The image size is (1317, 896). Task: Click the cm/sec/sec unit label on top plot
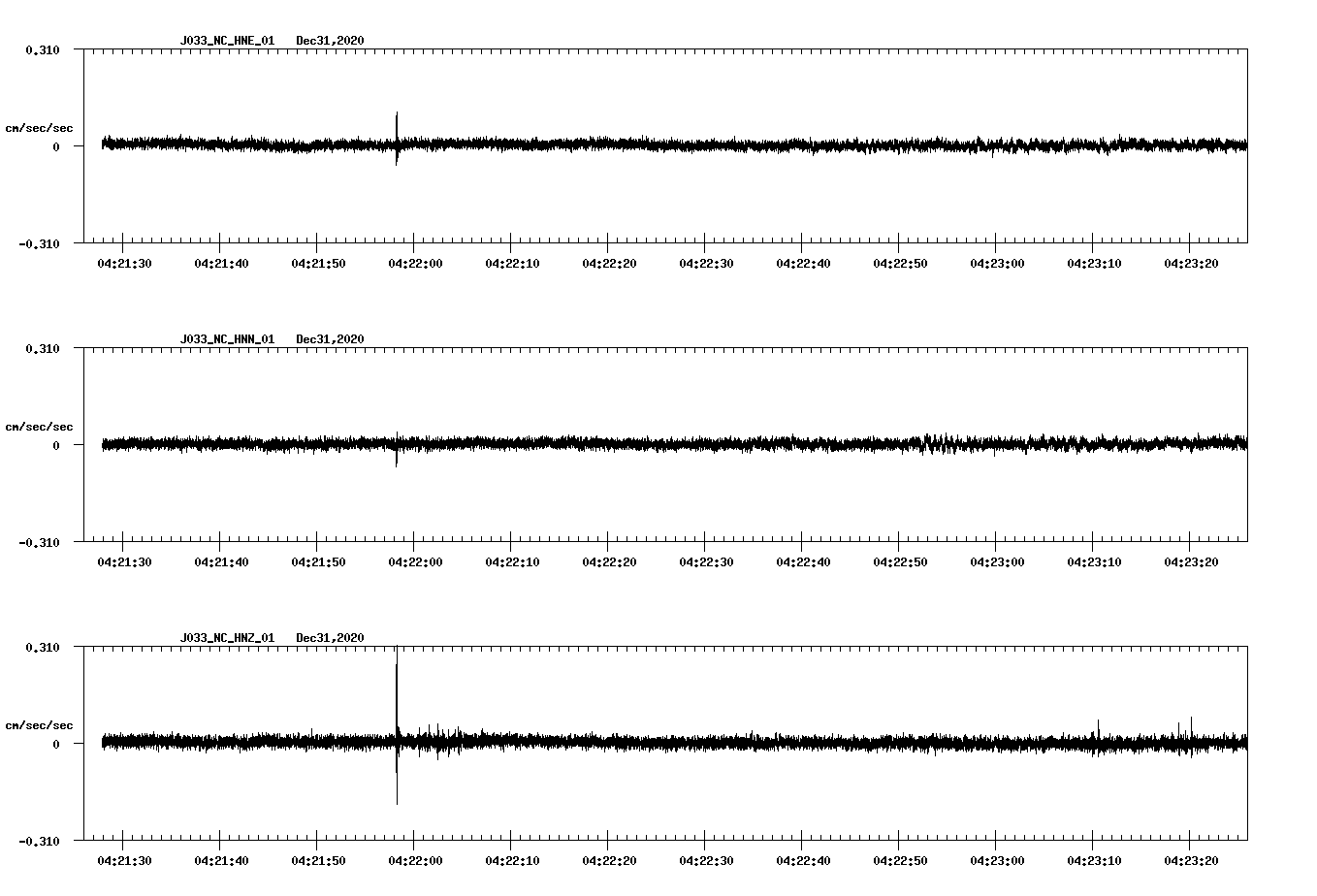point(40,127)
